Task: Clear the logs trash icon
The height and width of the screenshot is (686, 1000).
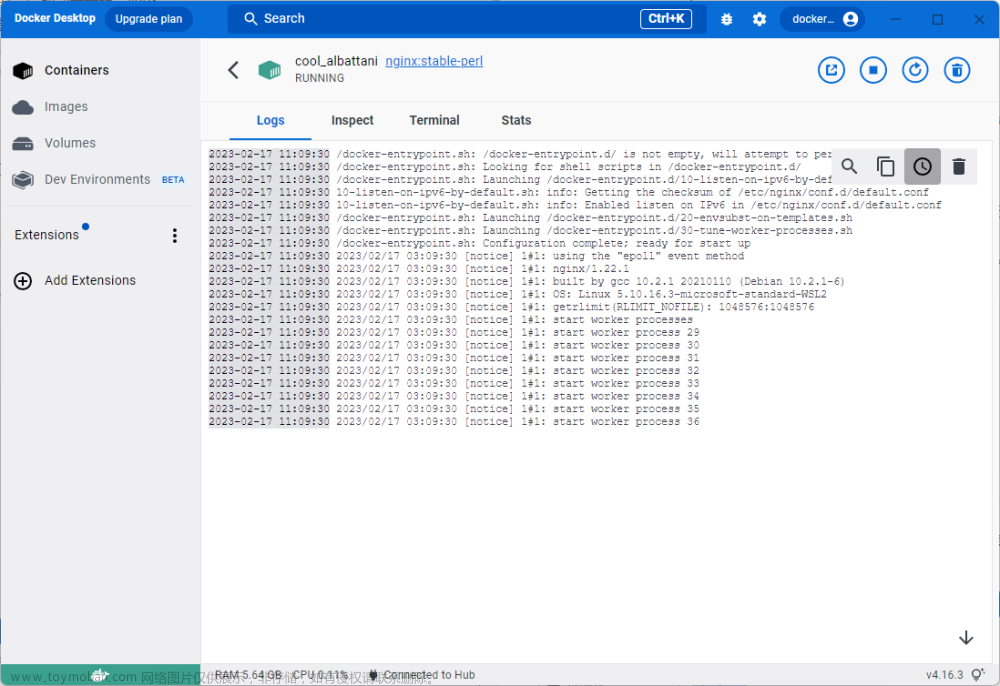Action: pos(959,166)
